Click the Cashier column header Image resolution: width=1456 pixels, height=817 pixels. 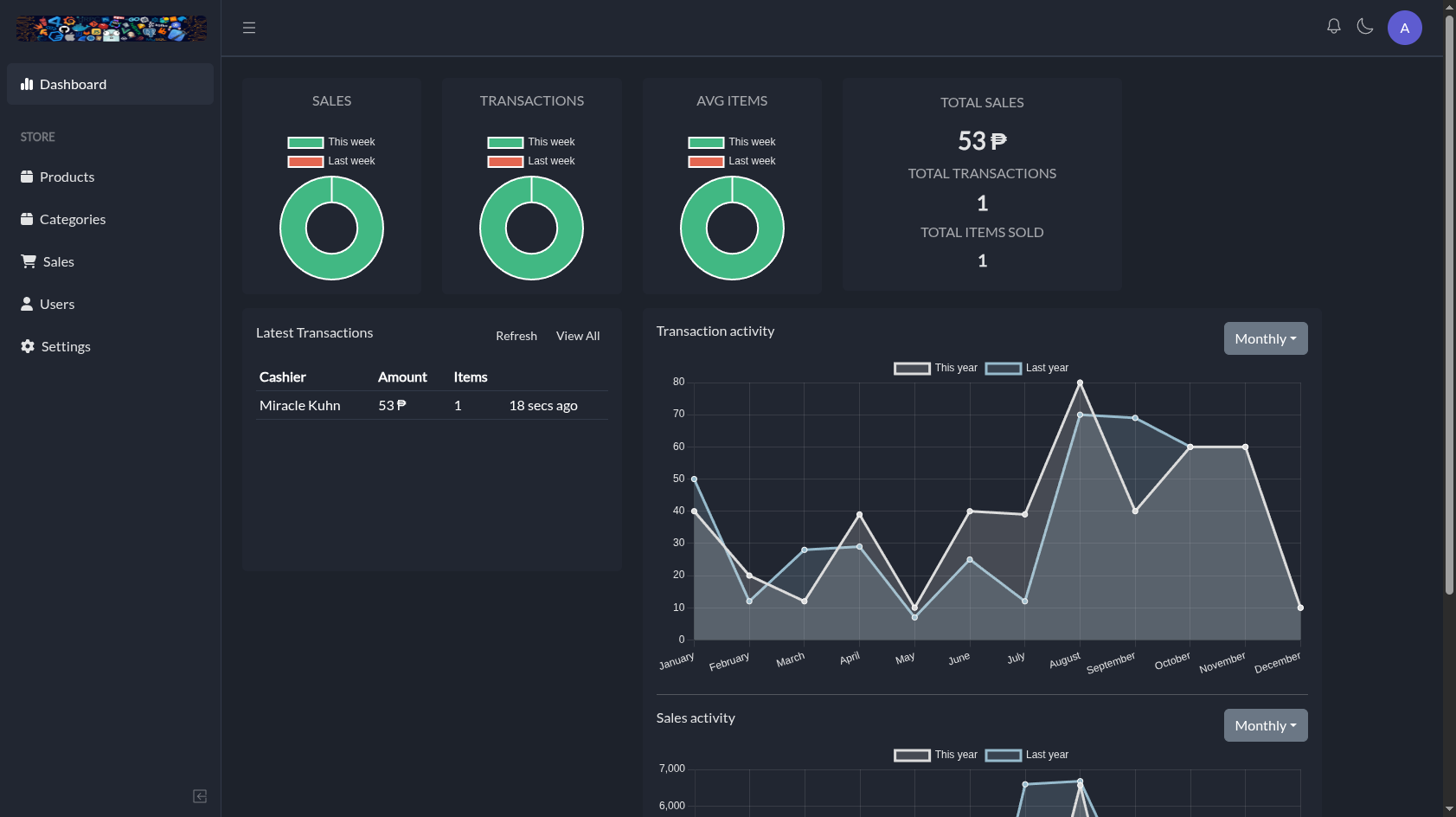[x=282, y=377]
